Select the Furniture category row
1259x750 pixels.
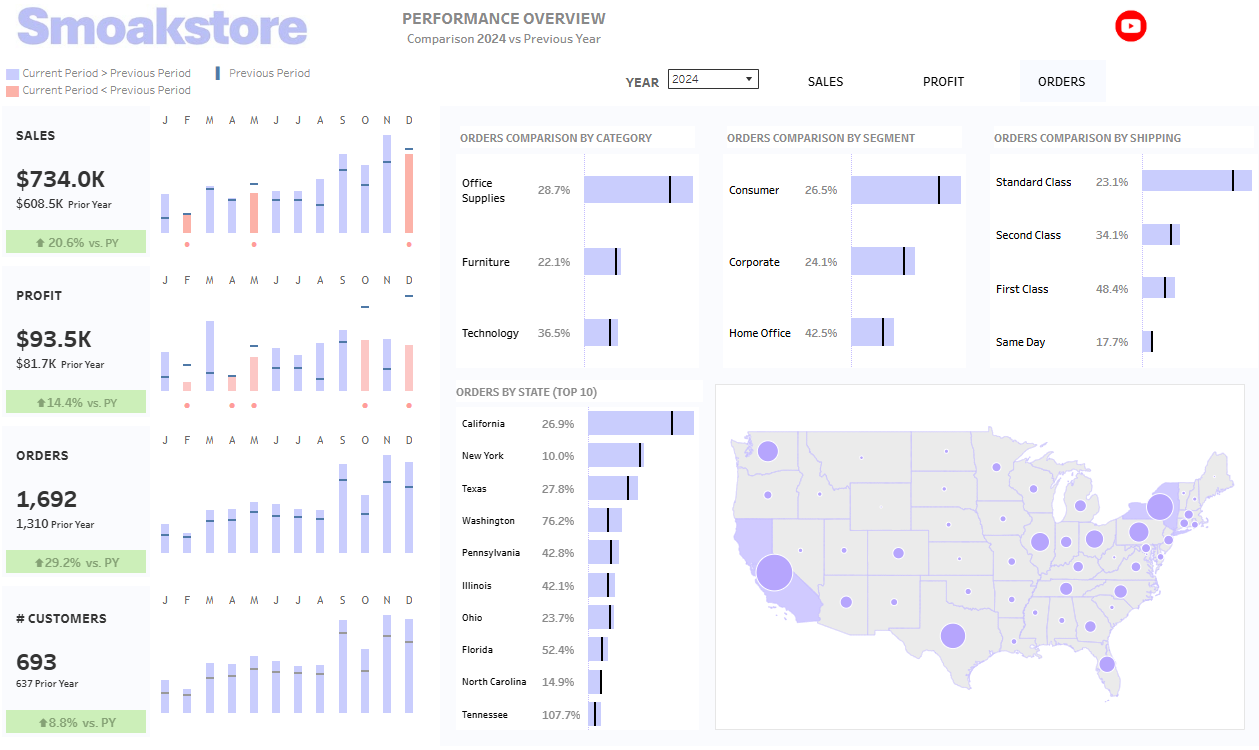tap(576, 262)
